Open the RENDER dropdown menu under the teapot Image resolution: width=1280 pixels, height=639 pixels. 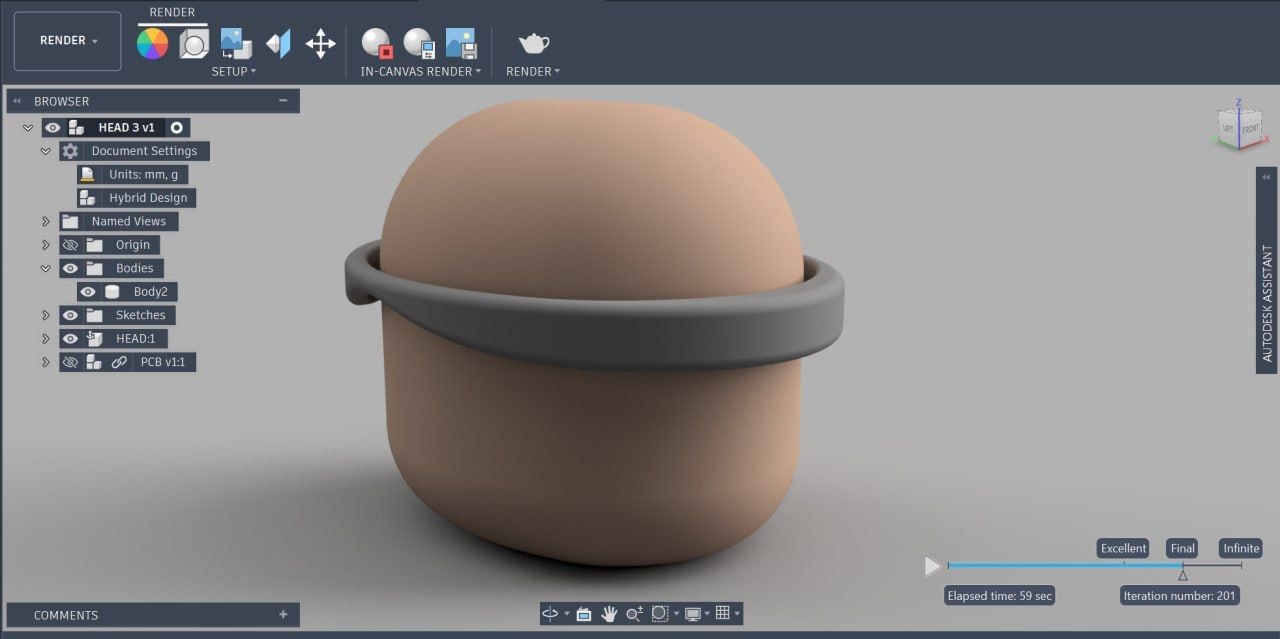533,72
